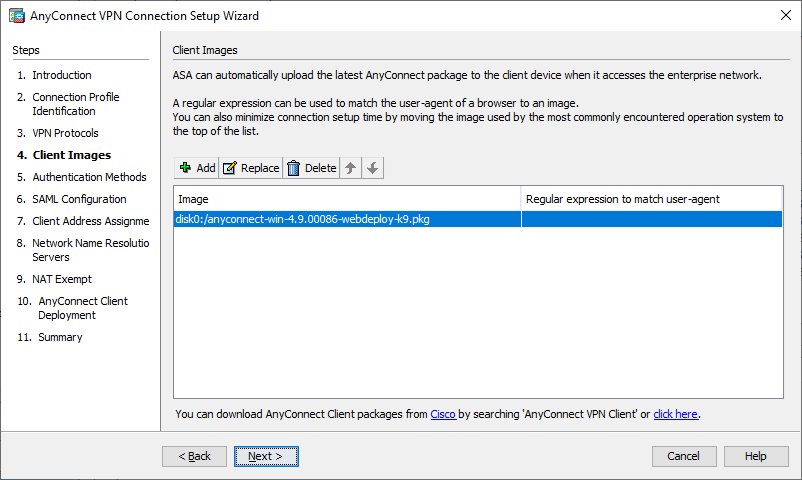Open the 'click here' download link
Screen dimensions: 802x480
[x=675, y=414]
